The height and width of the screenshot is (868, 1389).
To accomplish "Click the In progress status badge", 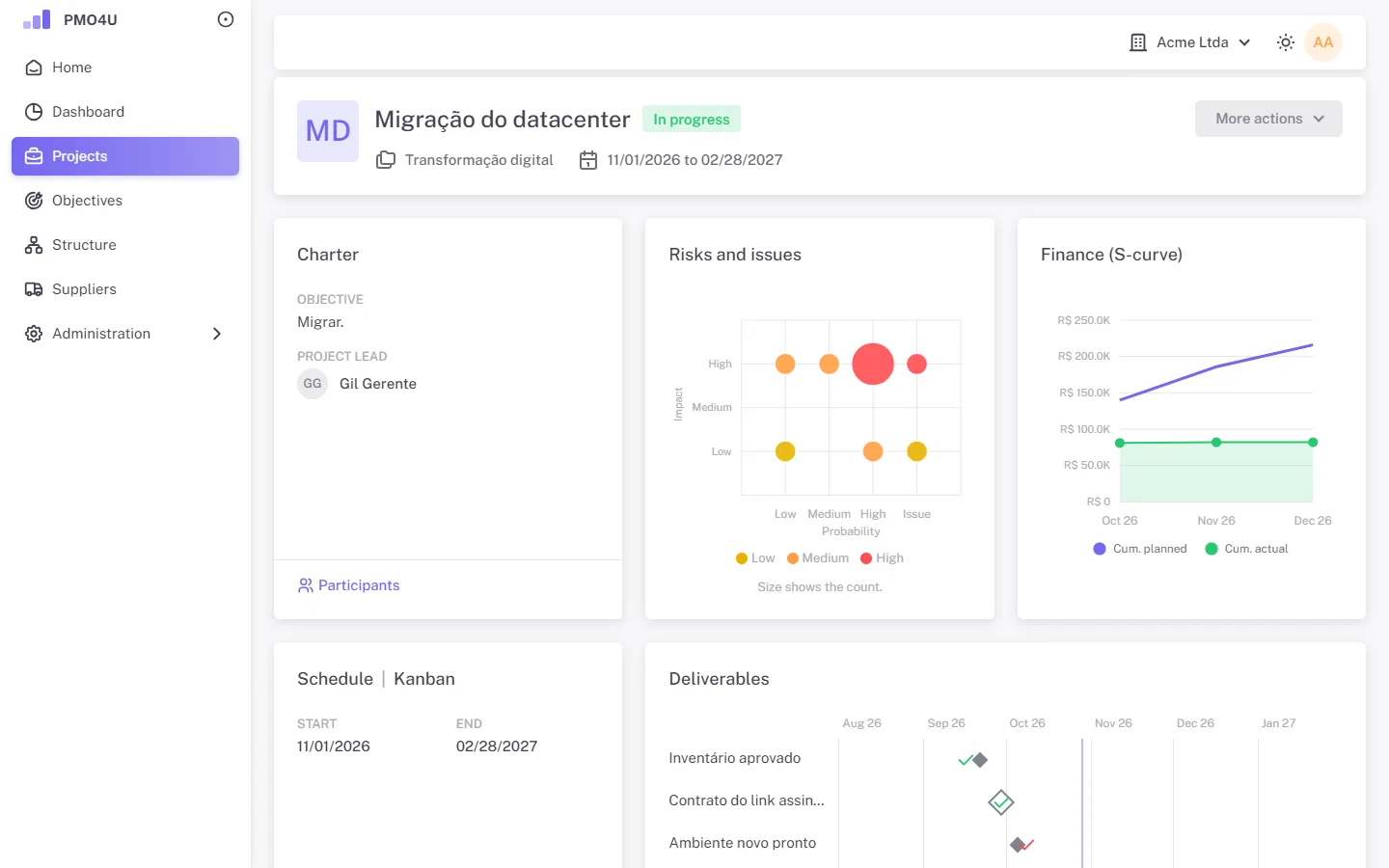I will pos(692,120).
